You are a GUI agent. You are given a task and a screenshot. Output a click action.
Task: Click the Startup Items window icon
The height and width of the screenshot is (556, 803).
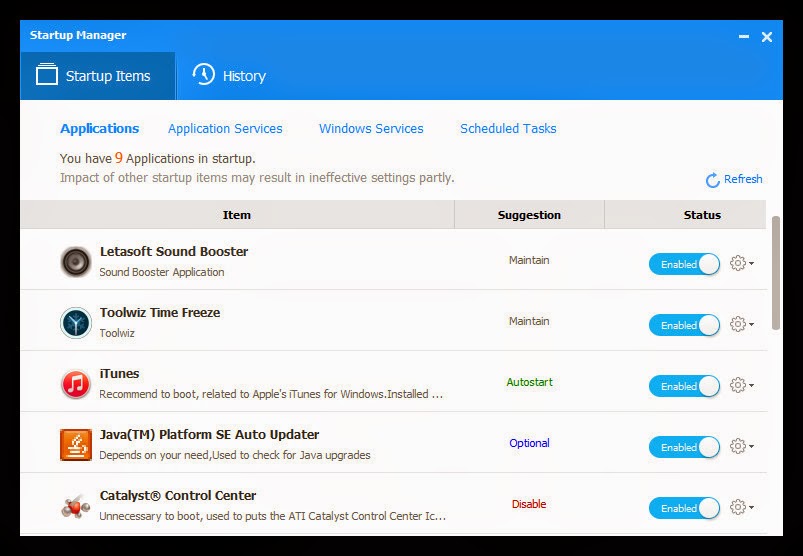tap(47, 74)
